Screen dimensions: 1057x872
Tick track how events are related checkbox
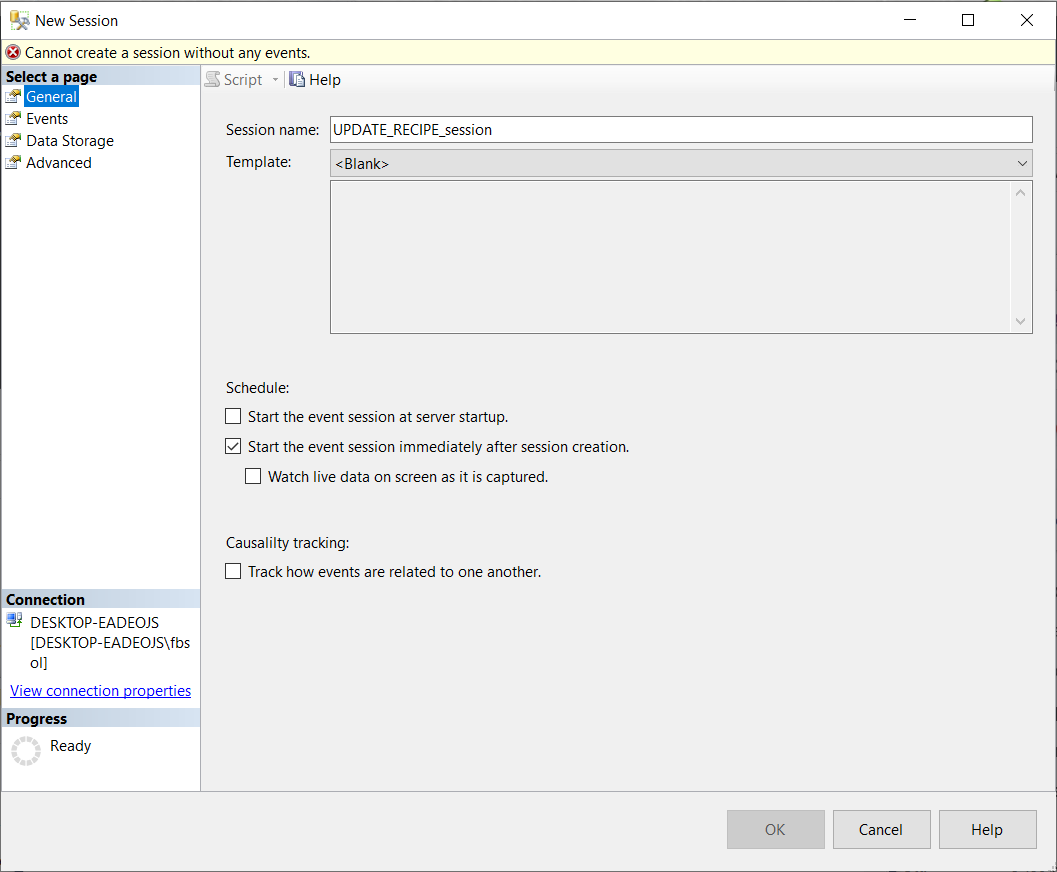233,572
